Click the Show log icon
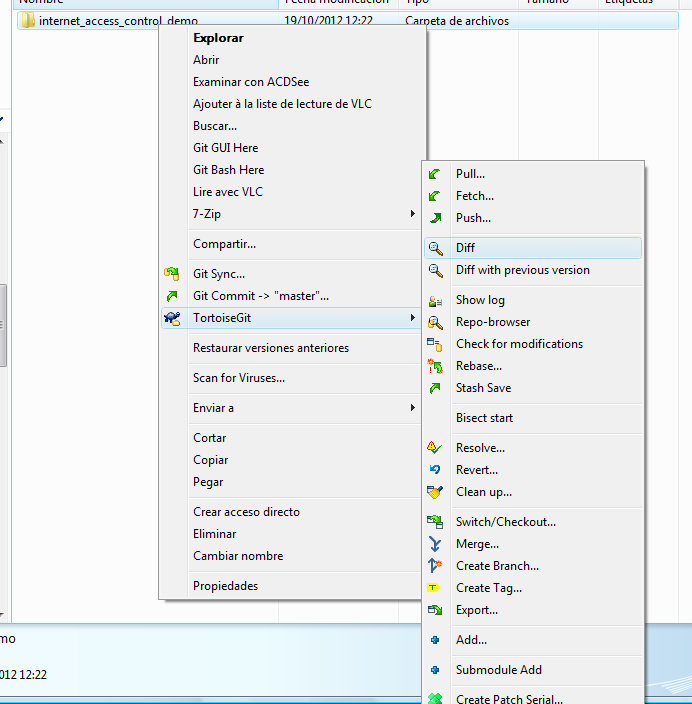This screenshot has height=704, width=692. pyautogui.click(x=435, y=300)
